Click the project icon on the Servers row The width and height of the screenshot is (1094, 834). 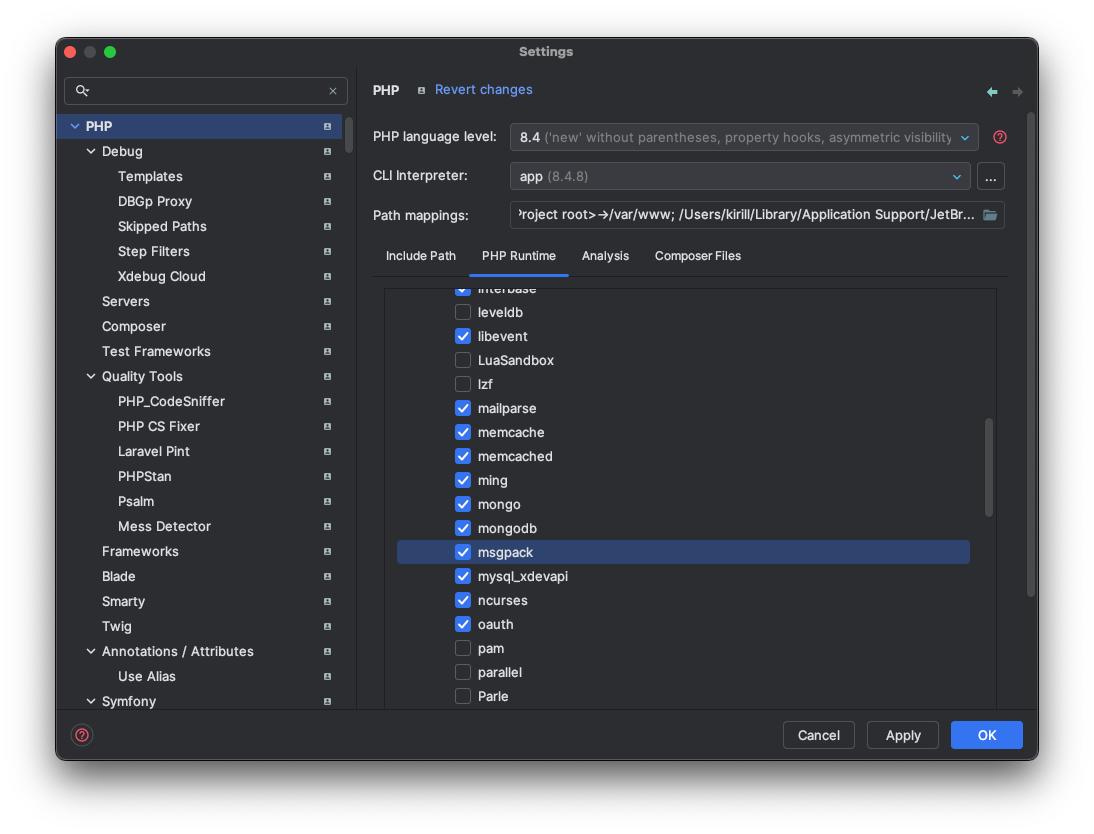(327, 301)
